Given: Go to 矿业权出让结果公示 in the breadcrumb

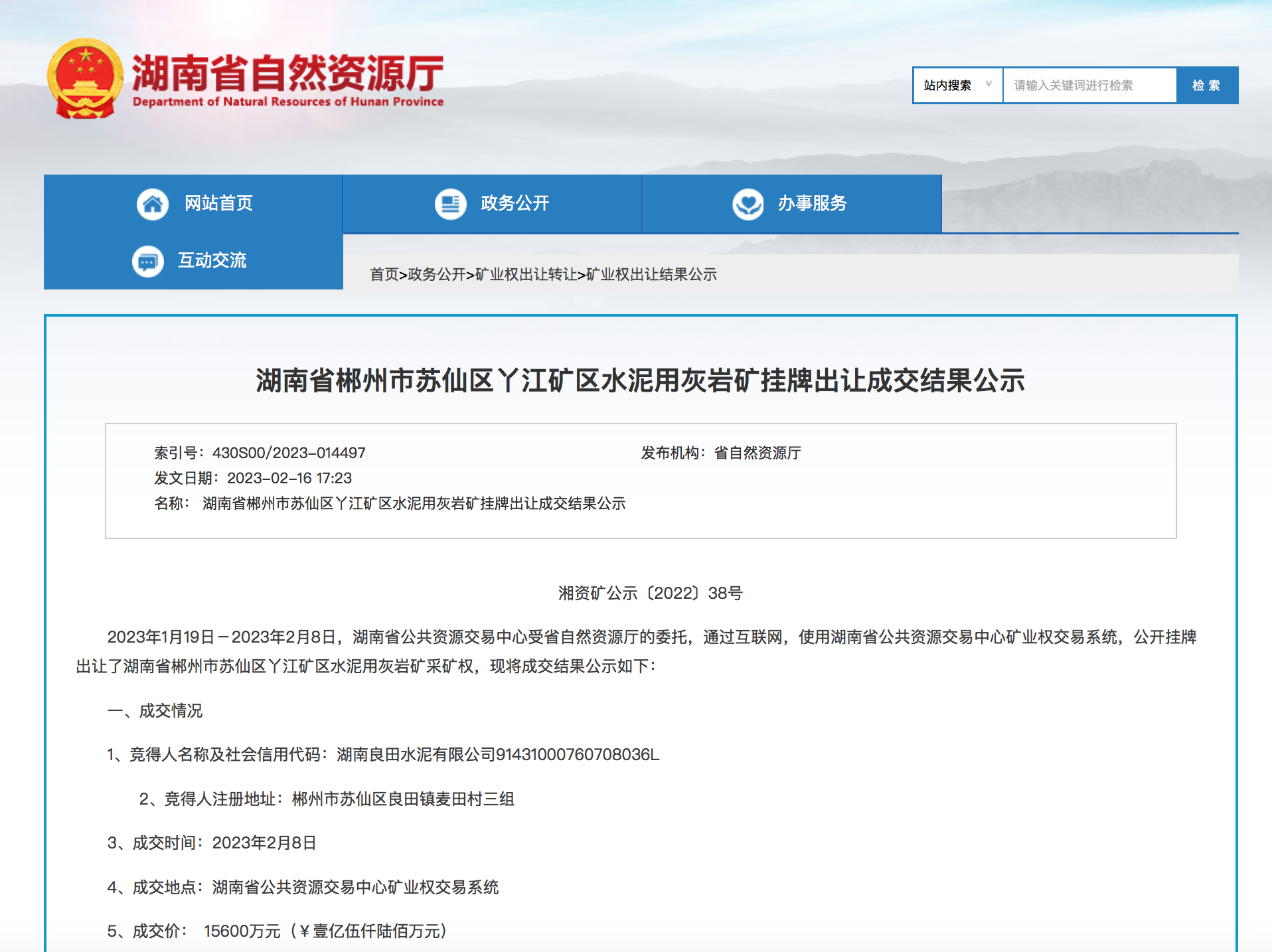Looking at the screenshot, I should click(x=651, y=274).
